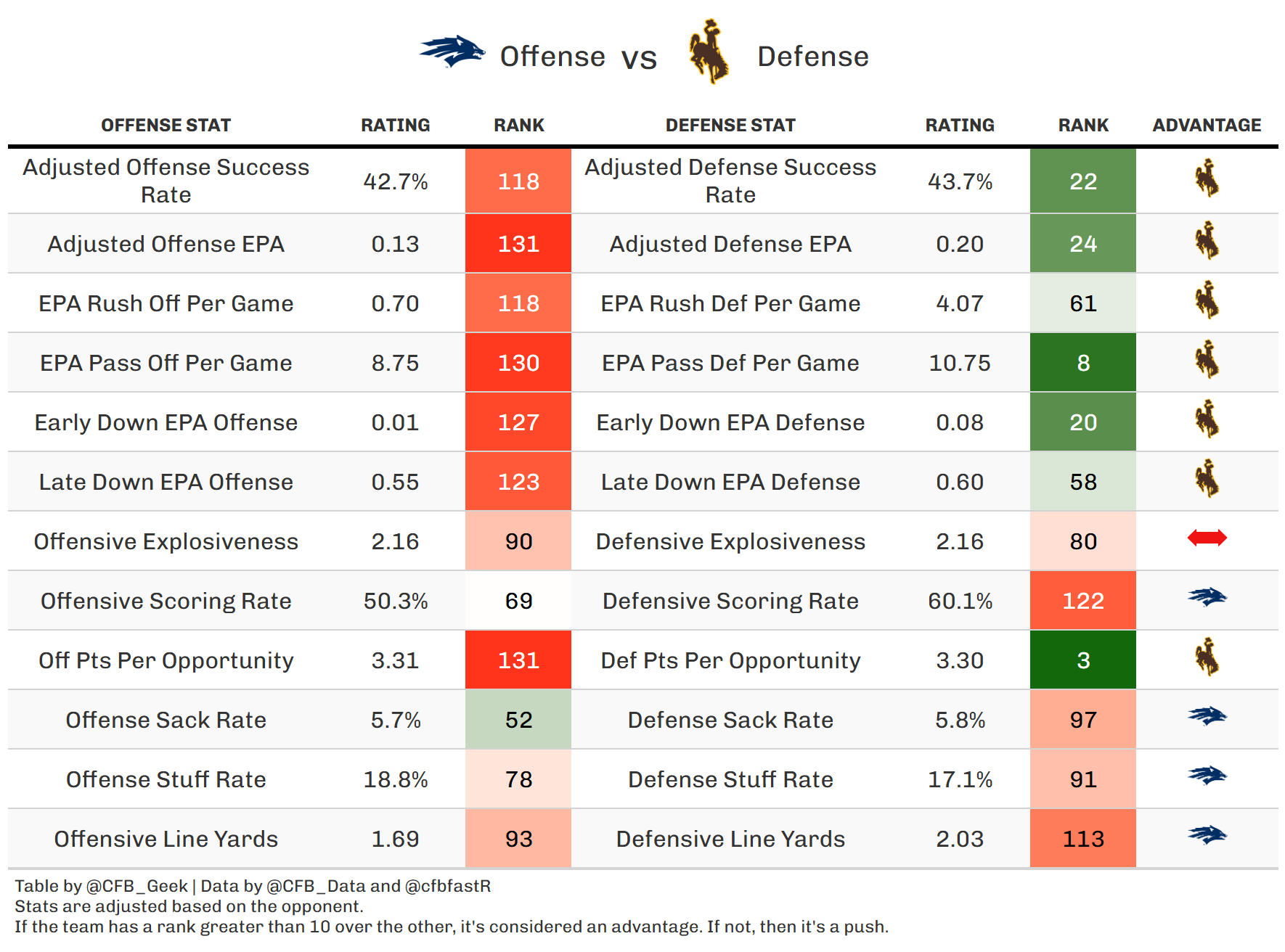Click the Cowboys advantage icon for Success Rate
Image resolution: width=1285 pixels, height=952 pixels.
click(1207, 178)
